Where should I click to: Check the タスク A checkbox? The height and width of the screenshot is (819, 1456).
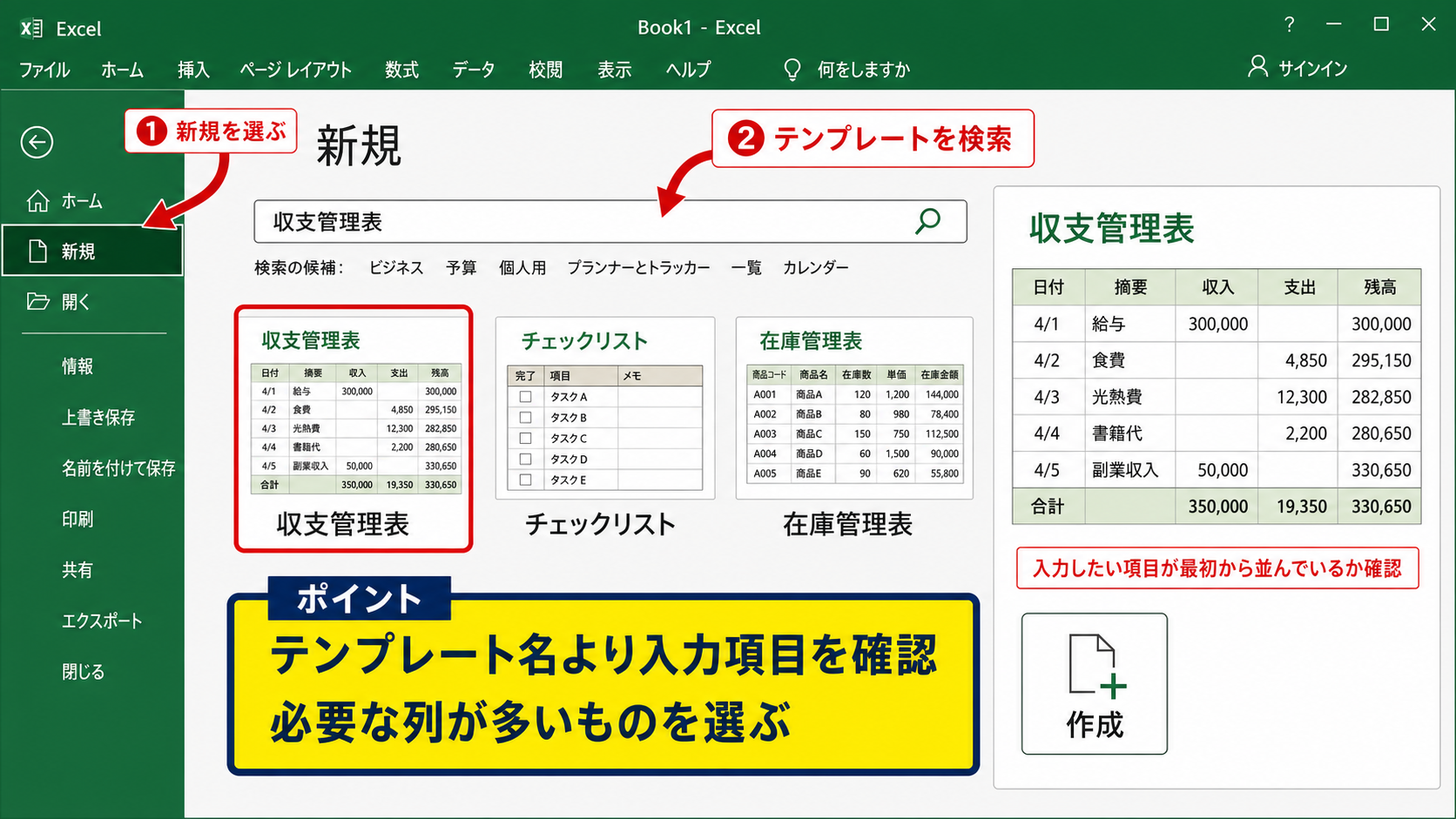[x=525, y=396]
